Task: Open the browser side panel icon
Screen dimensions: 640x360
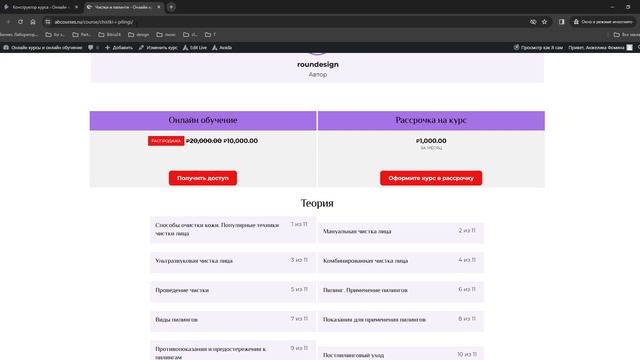Action: tap(562, 22)
